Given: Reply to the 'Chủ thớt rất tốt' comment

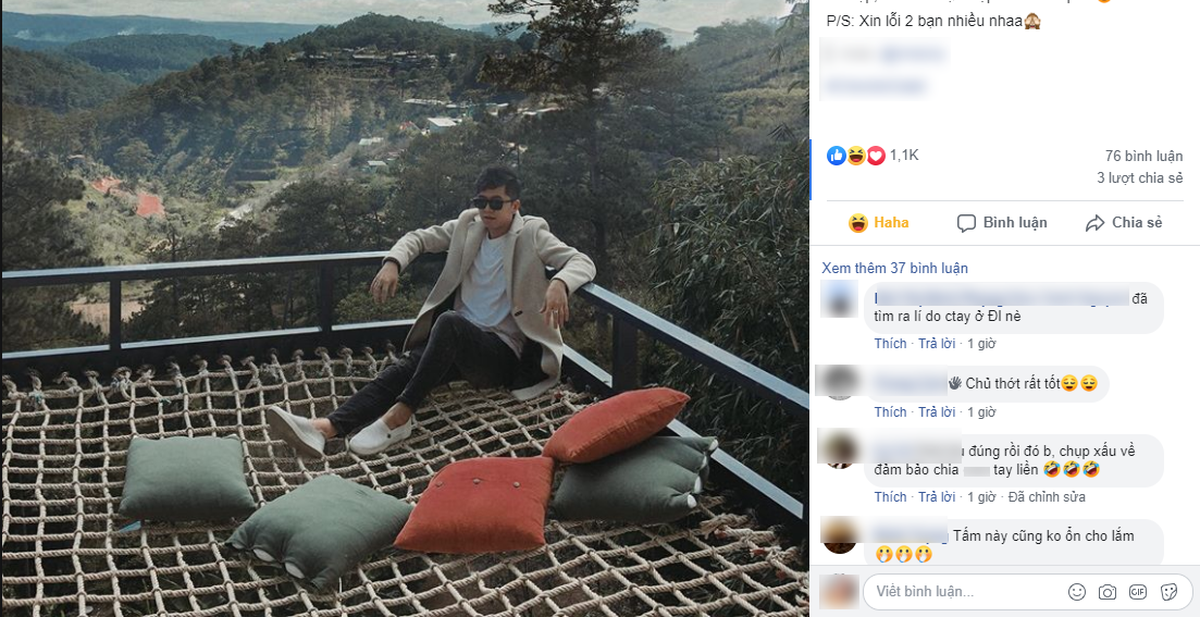Looking at the screenshot, I should [x=936, y=412].
